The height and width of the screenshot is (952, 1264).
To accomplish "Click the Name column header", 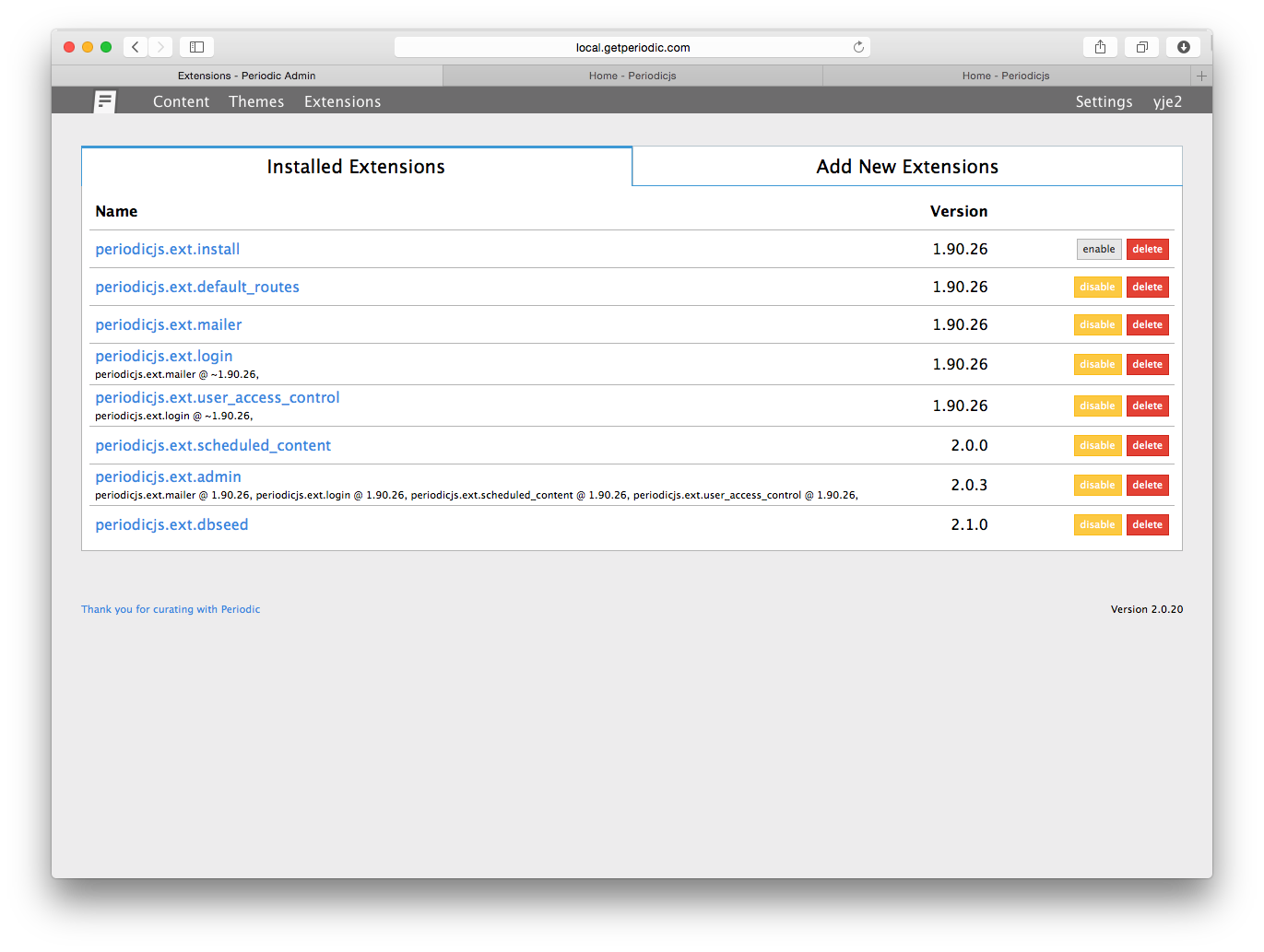I will coord(116,211).
